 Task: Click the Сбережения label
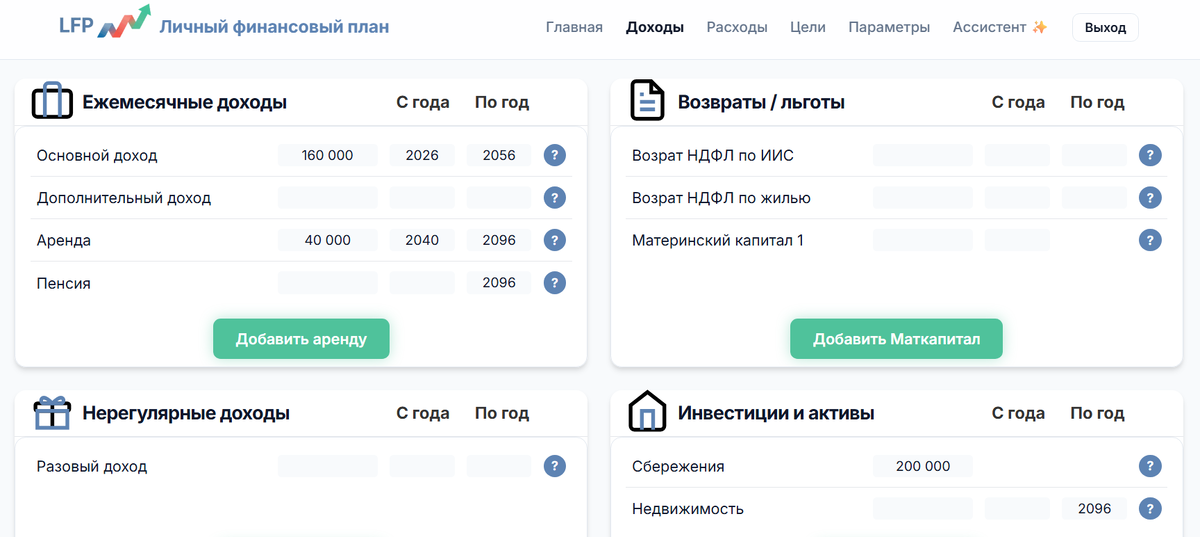678,466
